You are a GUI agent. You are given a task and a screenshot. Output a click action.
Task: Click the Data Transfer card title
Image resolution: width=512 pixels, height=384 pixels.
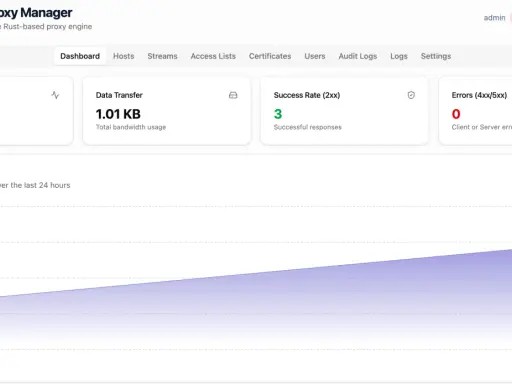(x=119, y=95)
